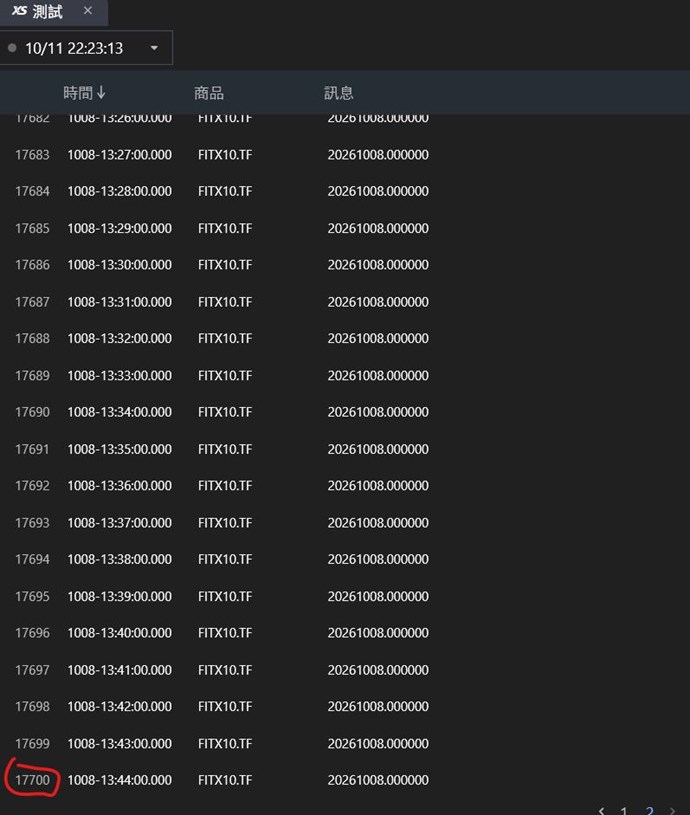690x815 pixels.
Task: Click the next page arrow
Action: click(x=673, y=810)
